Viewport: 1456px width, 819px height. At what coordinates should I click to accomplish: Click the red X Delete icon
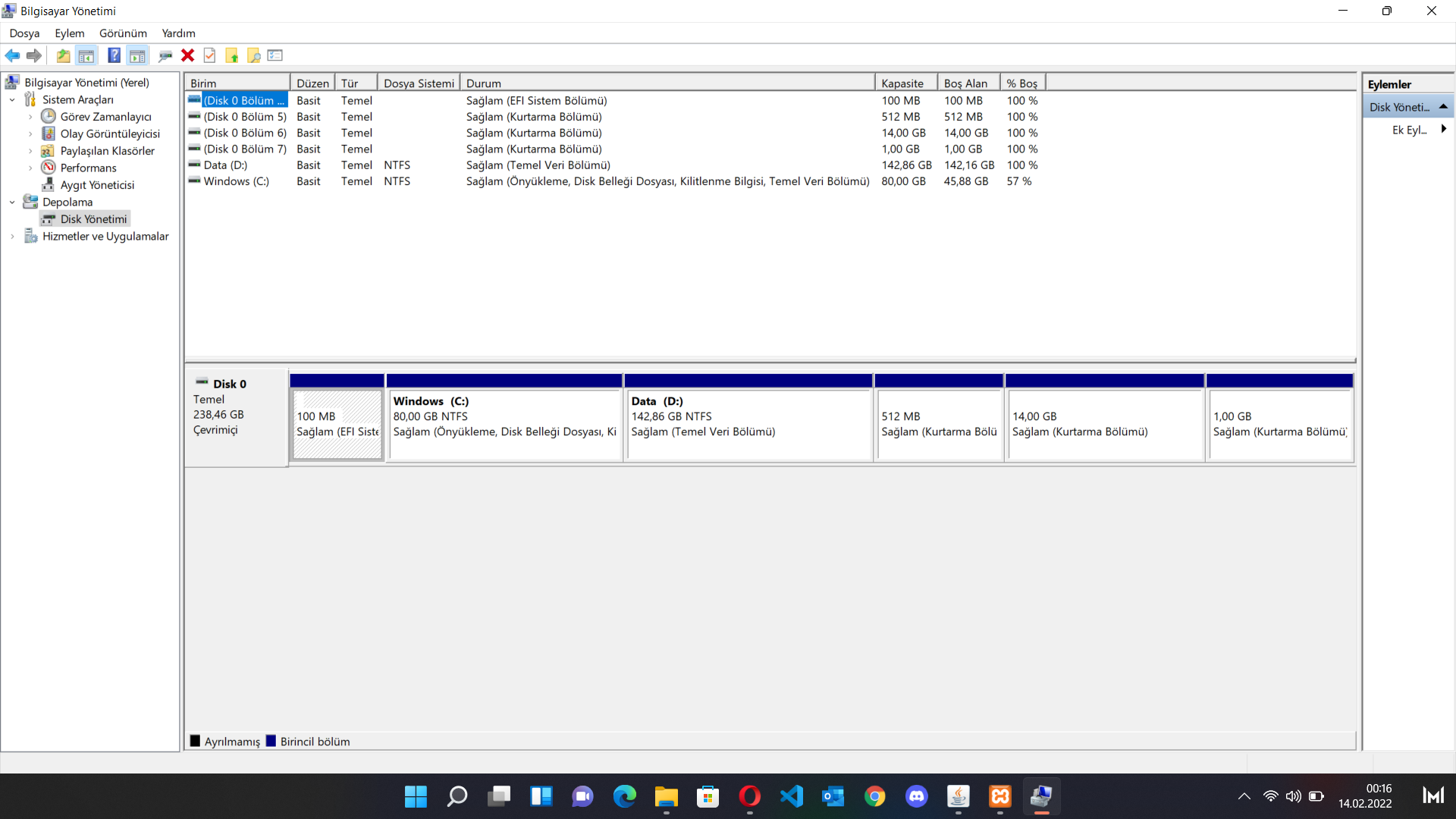(187, 55)
